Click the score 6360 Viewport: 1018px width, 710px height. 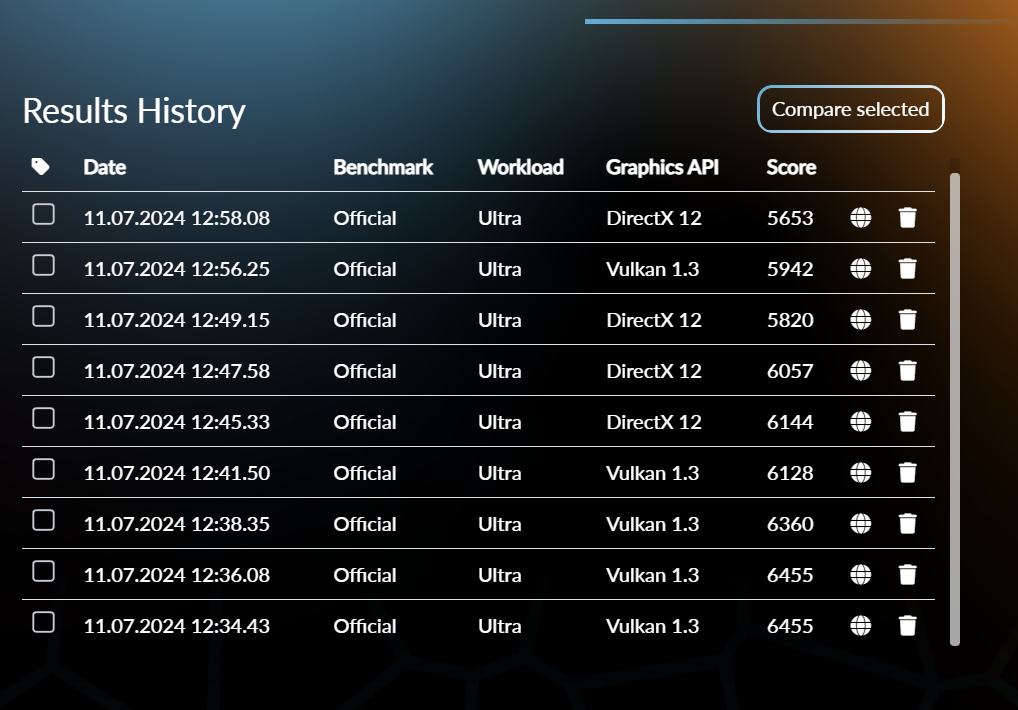(x=790, y=524)
